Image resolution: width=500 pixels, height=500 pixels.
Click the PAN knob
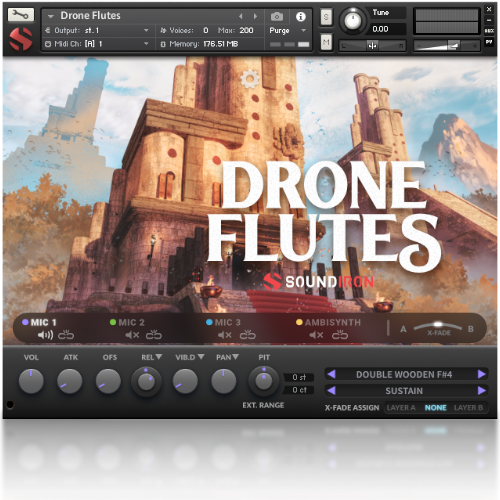pos(224,381)
